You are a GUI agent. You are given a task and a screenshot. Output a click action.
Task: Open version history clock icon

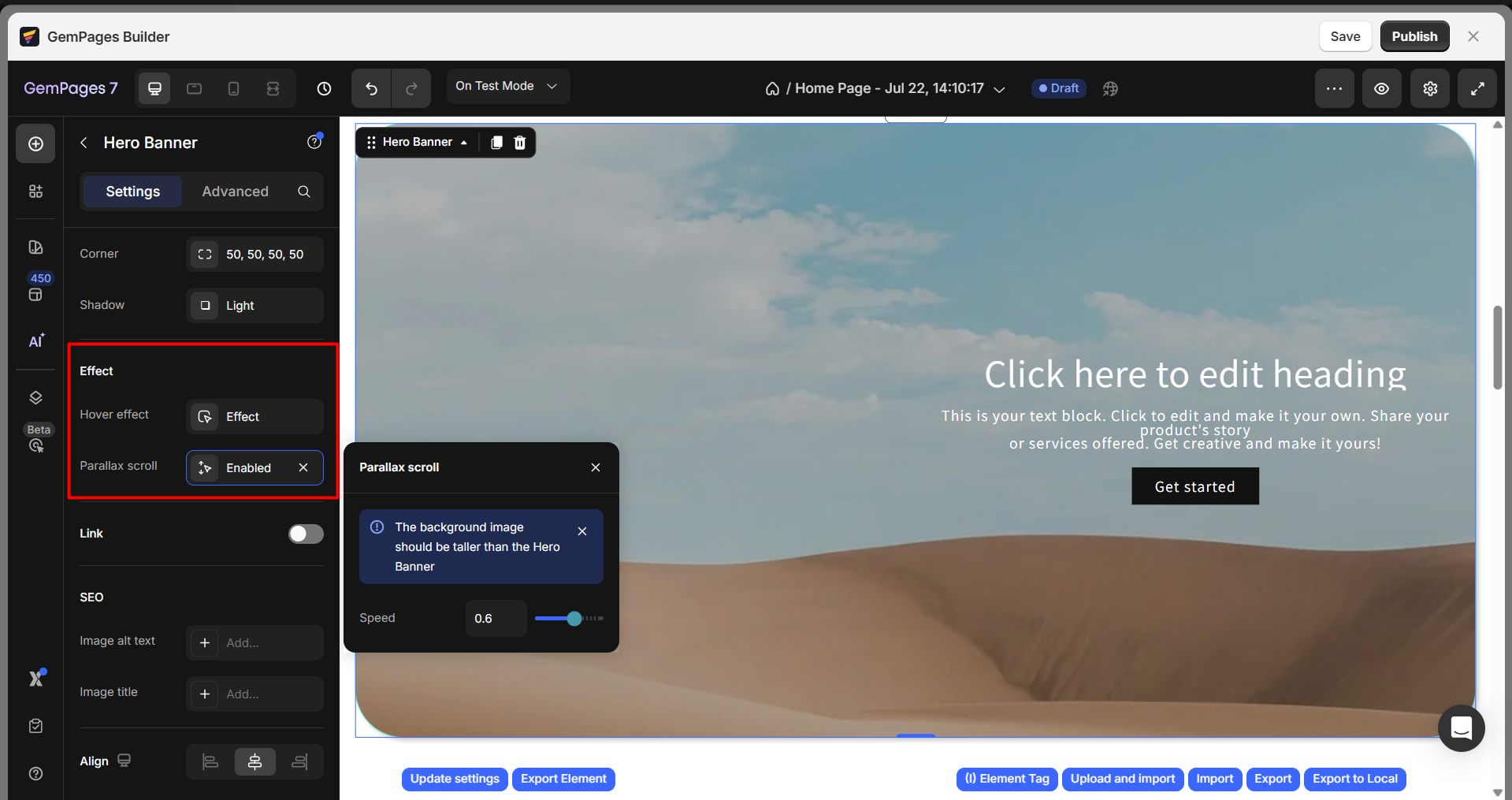click(324, 88)
